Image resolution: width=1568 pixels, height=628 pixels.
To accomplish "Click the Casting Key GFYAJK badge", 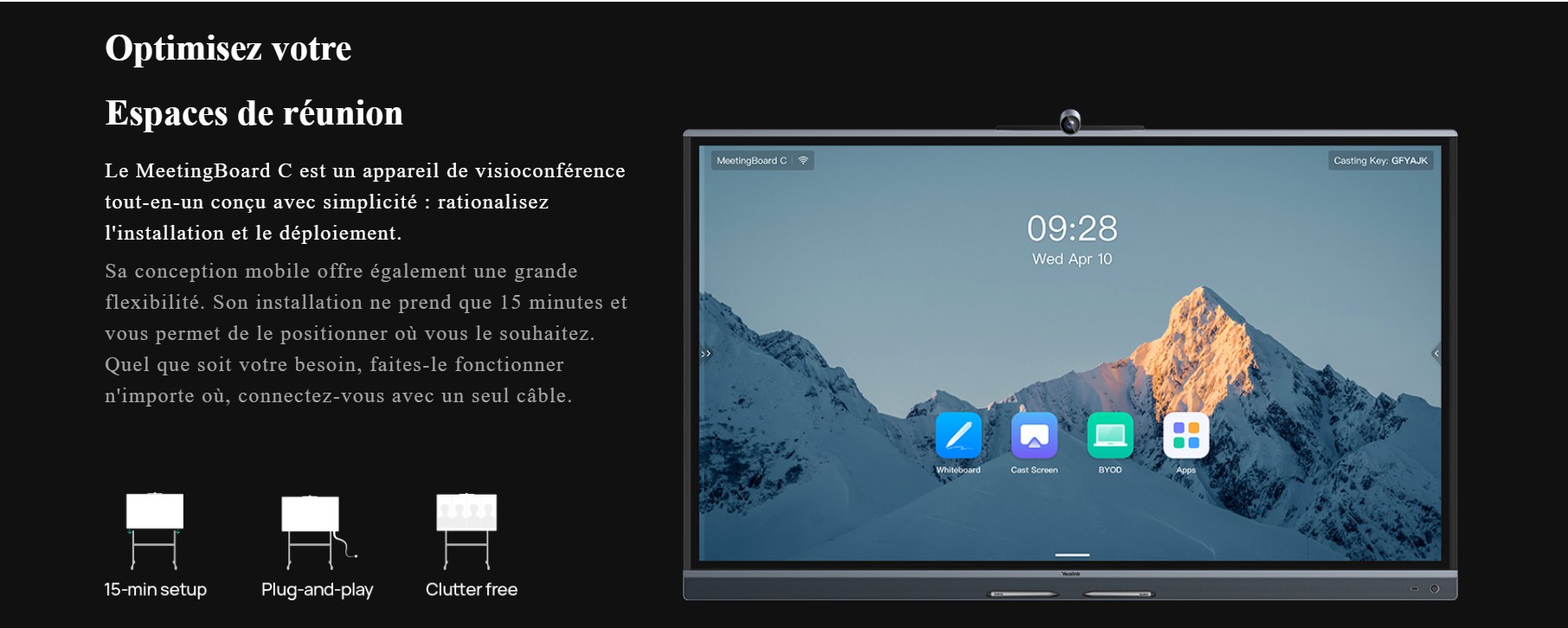I will pos(1380,160).
